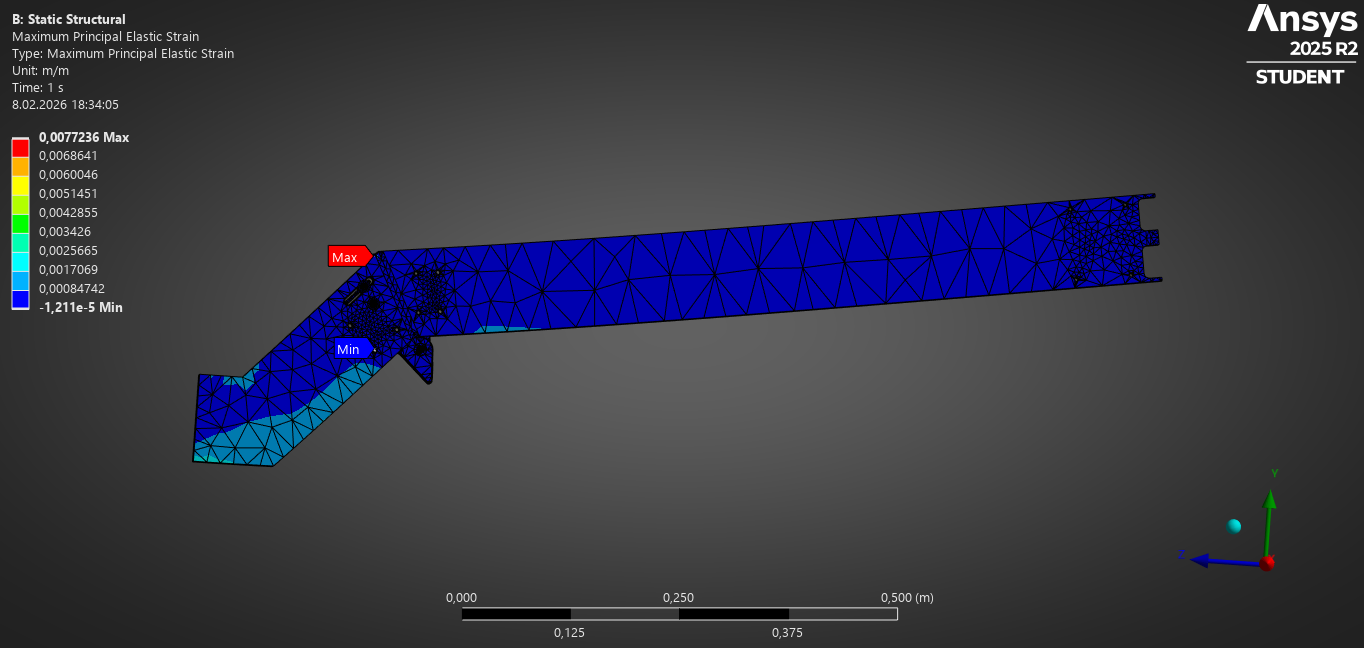Click the 0,500 (m) ruler label
The width and height of the screenshot is (1364, 648).
[907, 597]
